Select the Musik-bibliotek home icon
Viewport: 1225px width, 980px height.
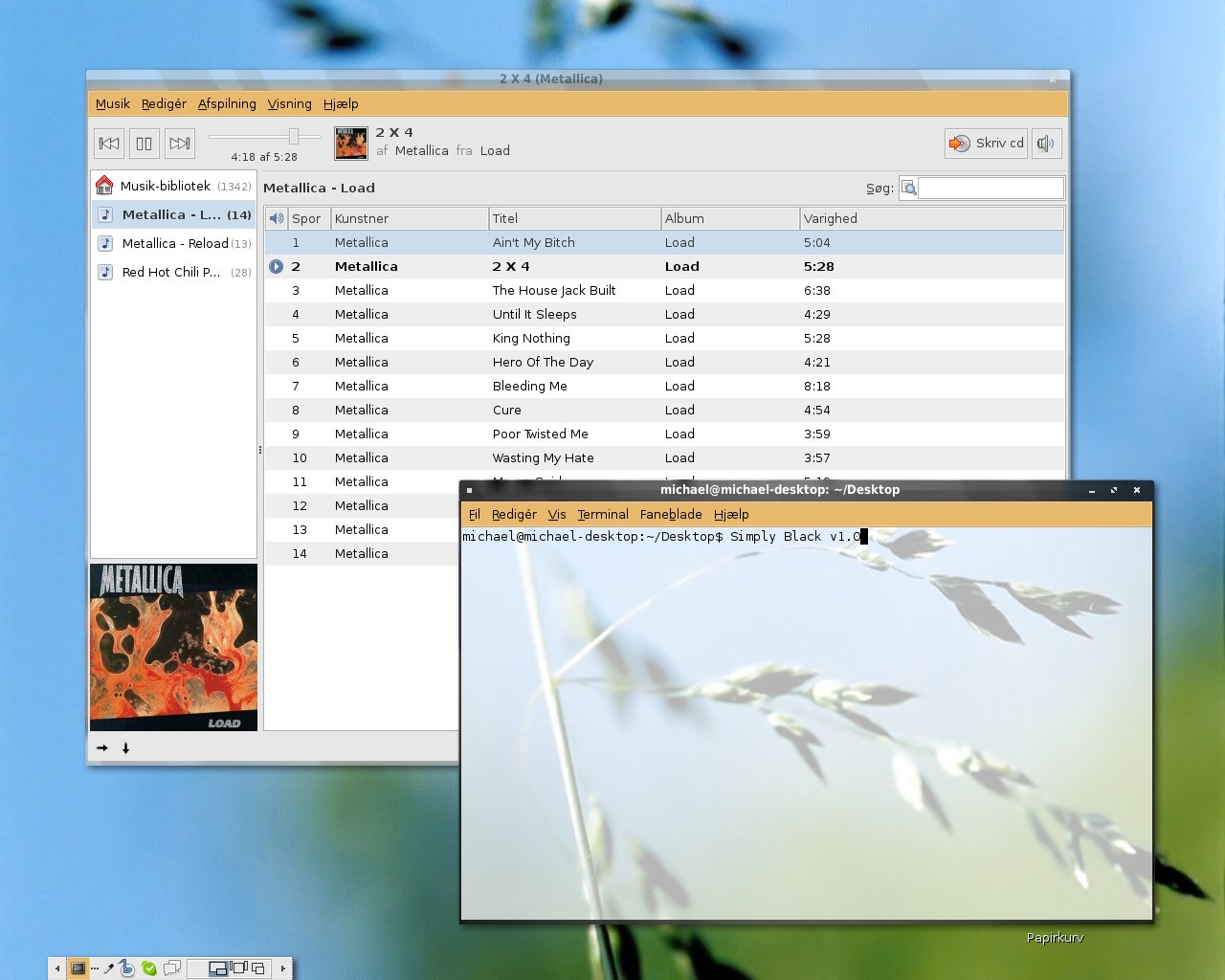(x=104, y=186)
